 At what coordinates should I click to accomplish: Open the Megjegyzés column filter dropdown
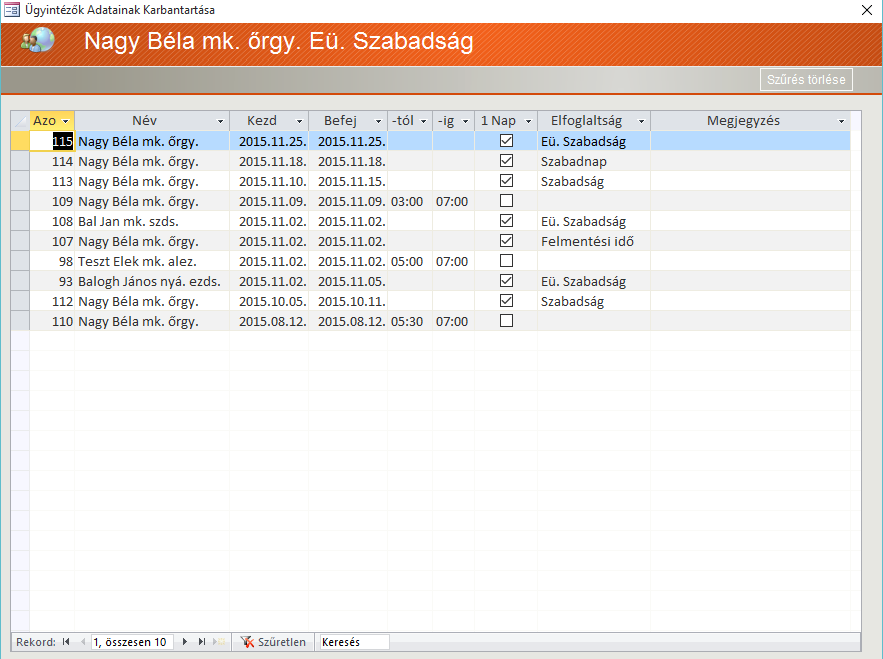tap(841, 121)
